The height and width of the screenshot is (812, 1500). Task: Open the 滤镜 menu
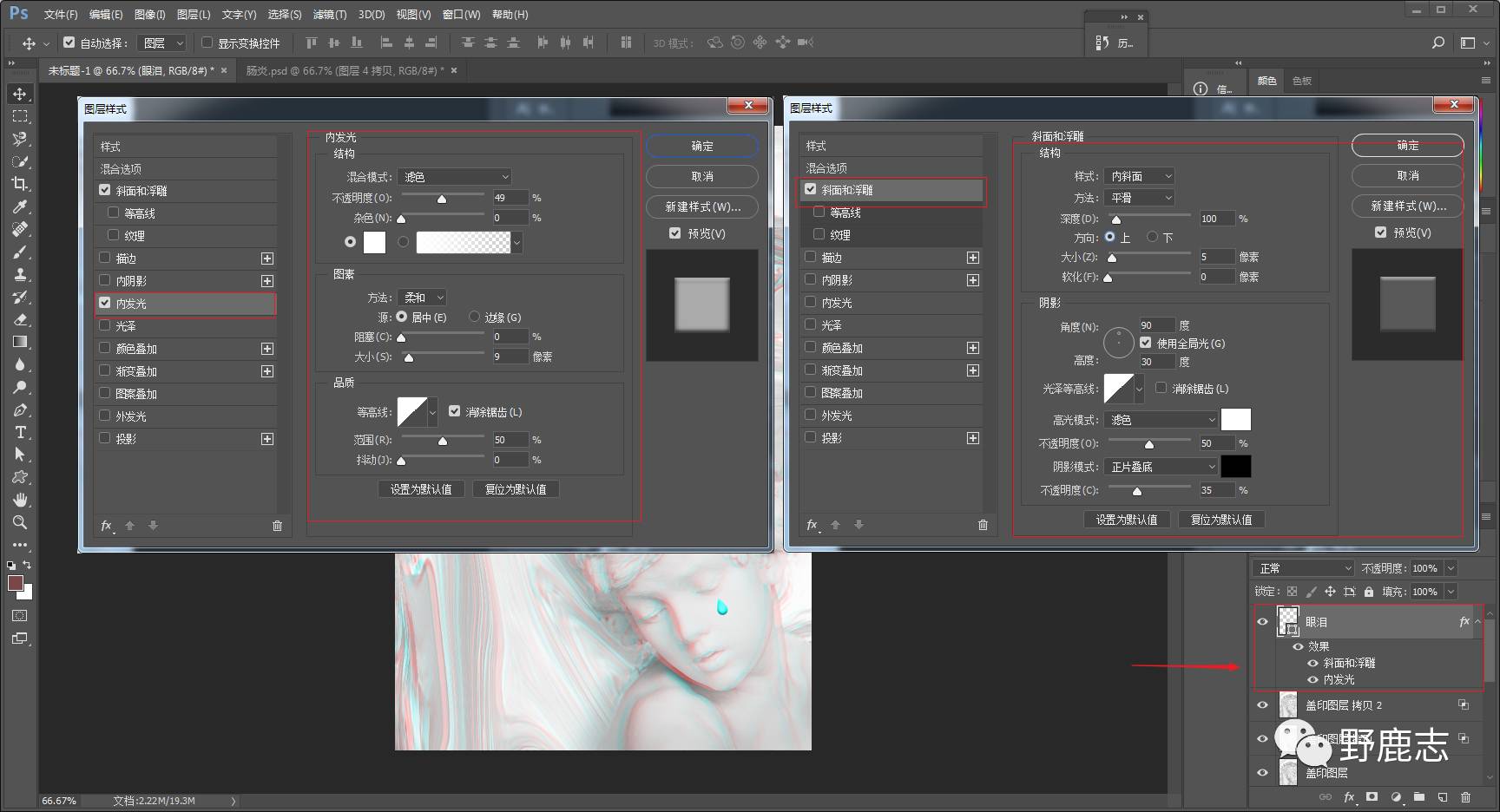[329, 15]
